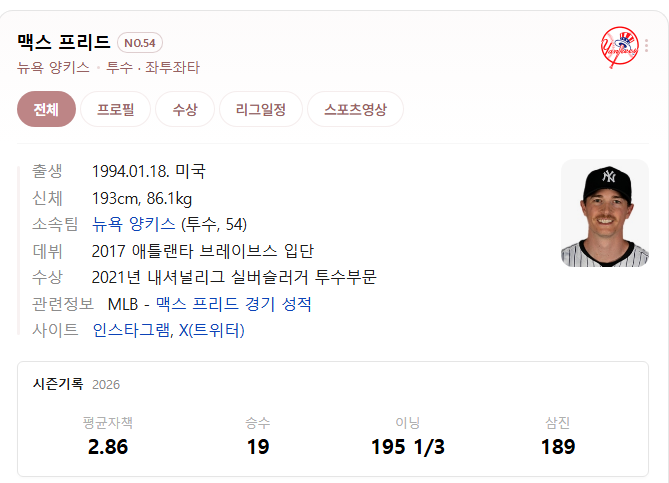Click the 승수 19 stat
Screen dimensions: 669x483
(x=258, y=436)
